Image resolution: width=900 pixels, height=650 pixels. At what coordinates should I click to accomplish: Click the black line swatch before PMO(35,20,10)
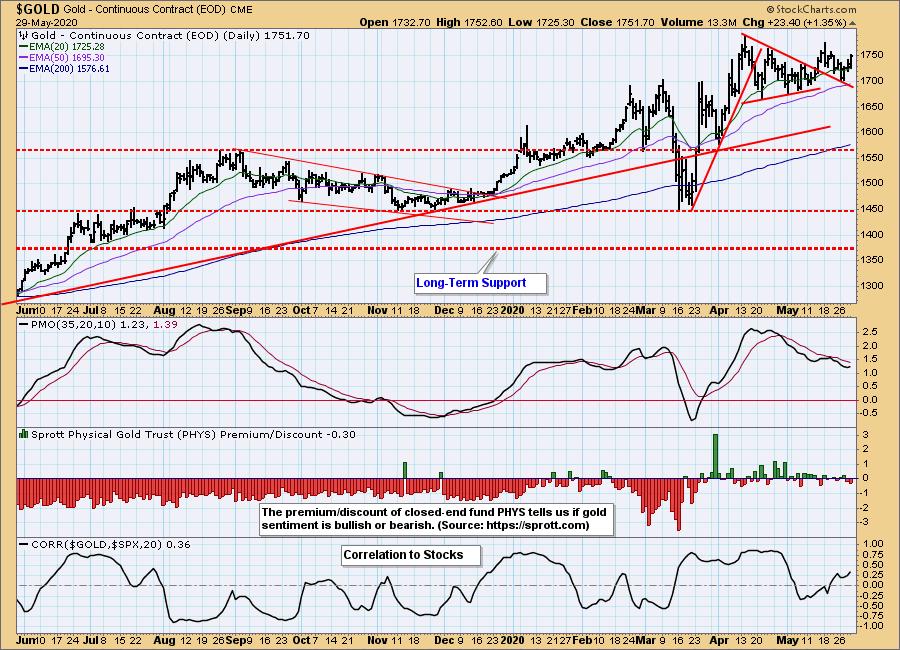click(24, 324)
